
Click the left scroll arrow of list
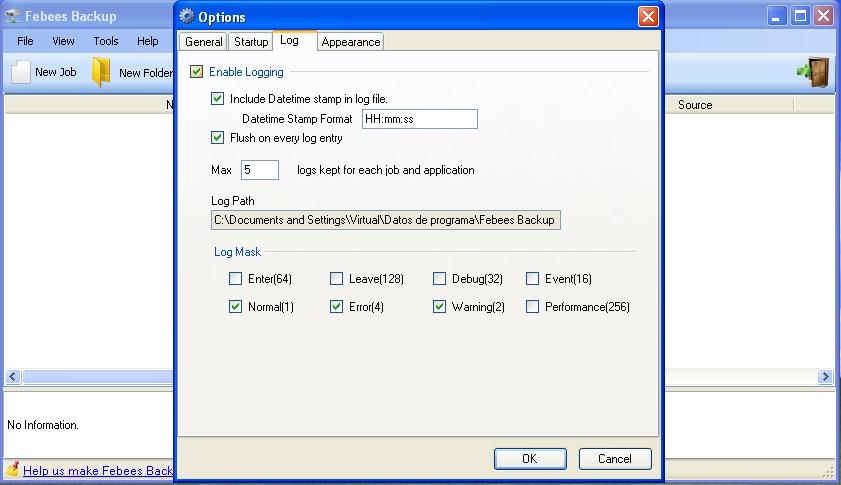click(x=13, y=377)
